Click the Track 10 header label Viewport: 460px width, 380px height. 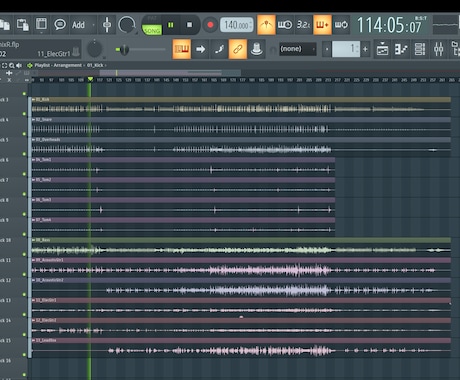coord(5,240)
